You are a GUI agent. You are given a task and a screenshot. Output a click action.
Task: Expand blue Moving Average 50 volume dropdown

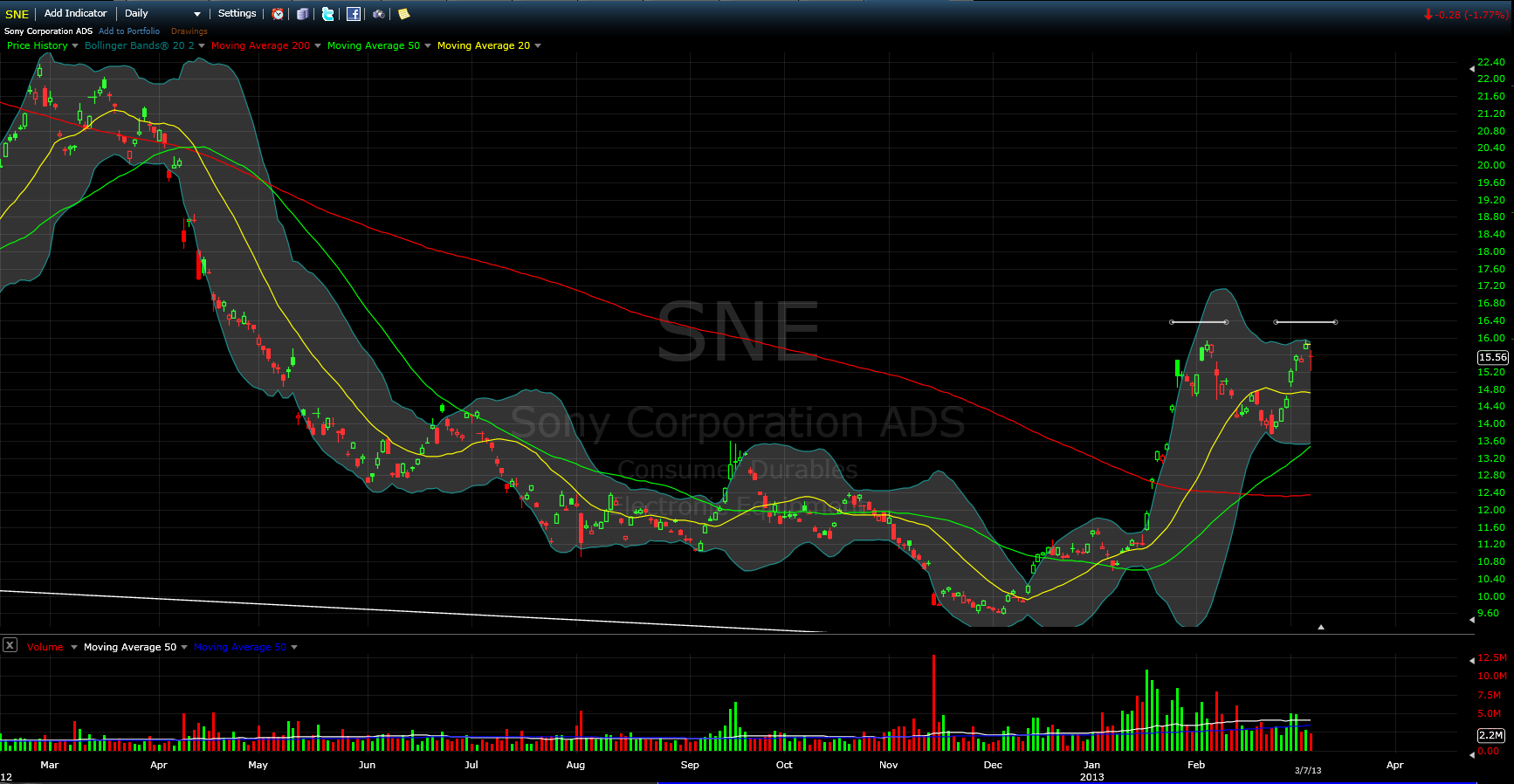[x=294, y=648]
